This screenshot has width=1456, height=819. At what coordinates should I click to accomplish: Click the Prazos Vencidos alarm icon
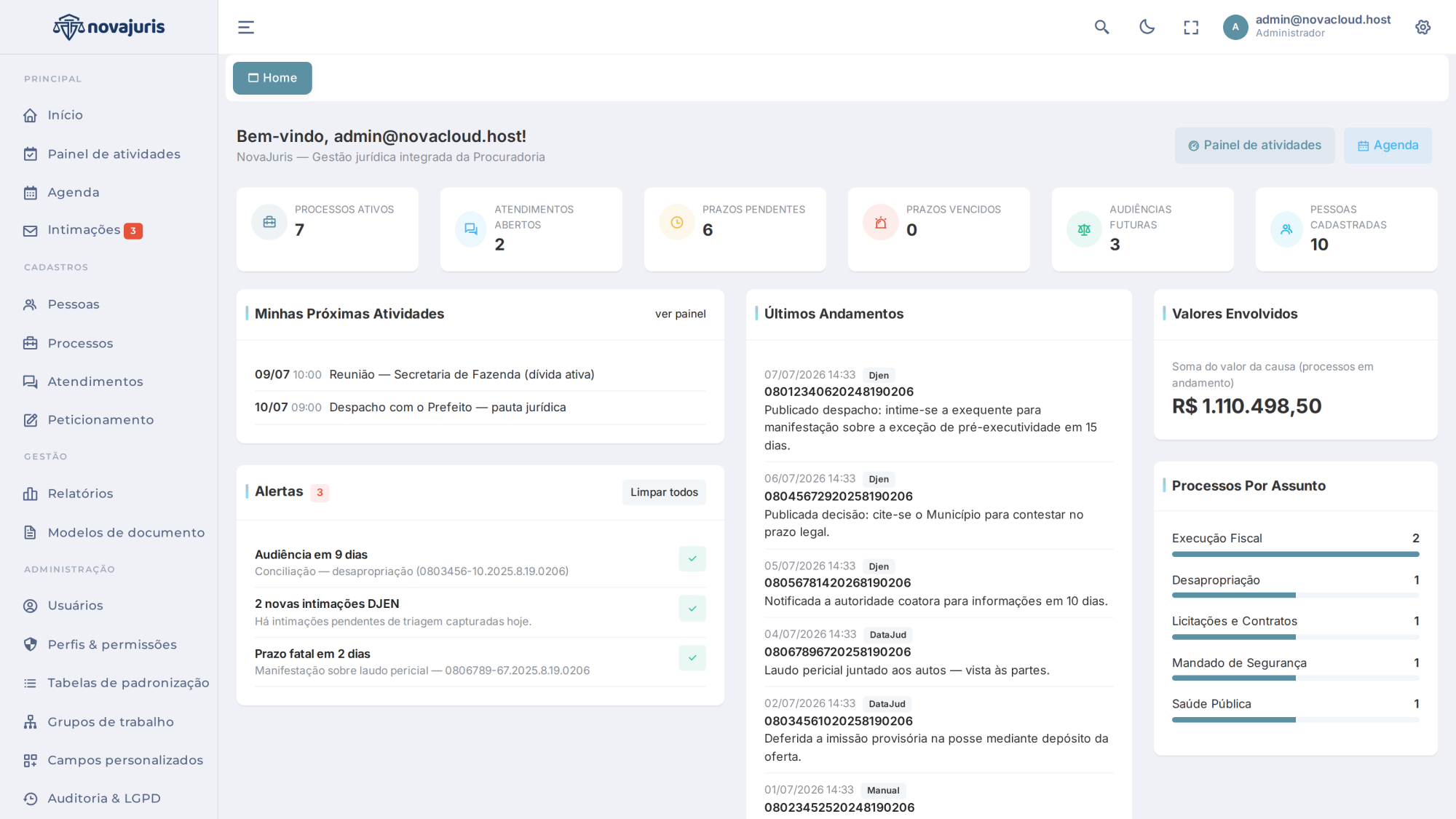[881, 222]
